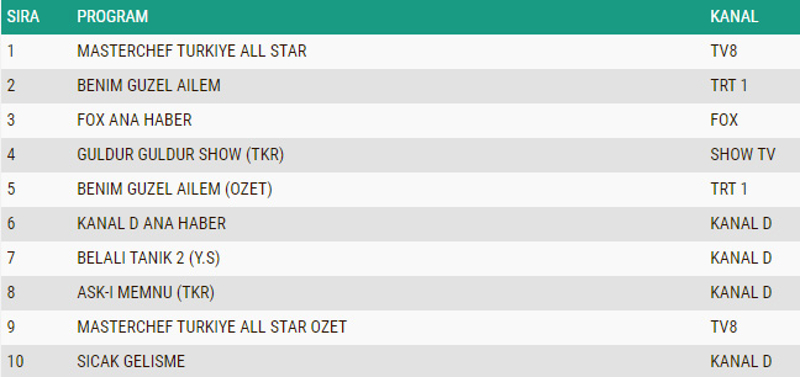
Task: Click KANAL D ANA HABER program
Action: pos(151,223)
